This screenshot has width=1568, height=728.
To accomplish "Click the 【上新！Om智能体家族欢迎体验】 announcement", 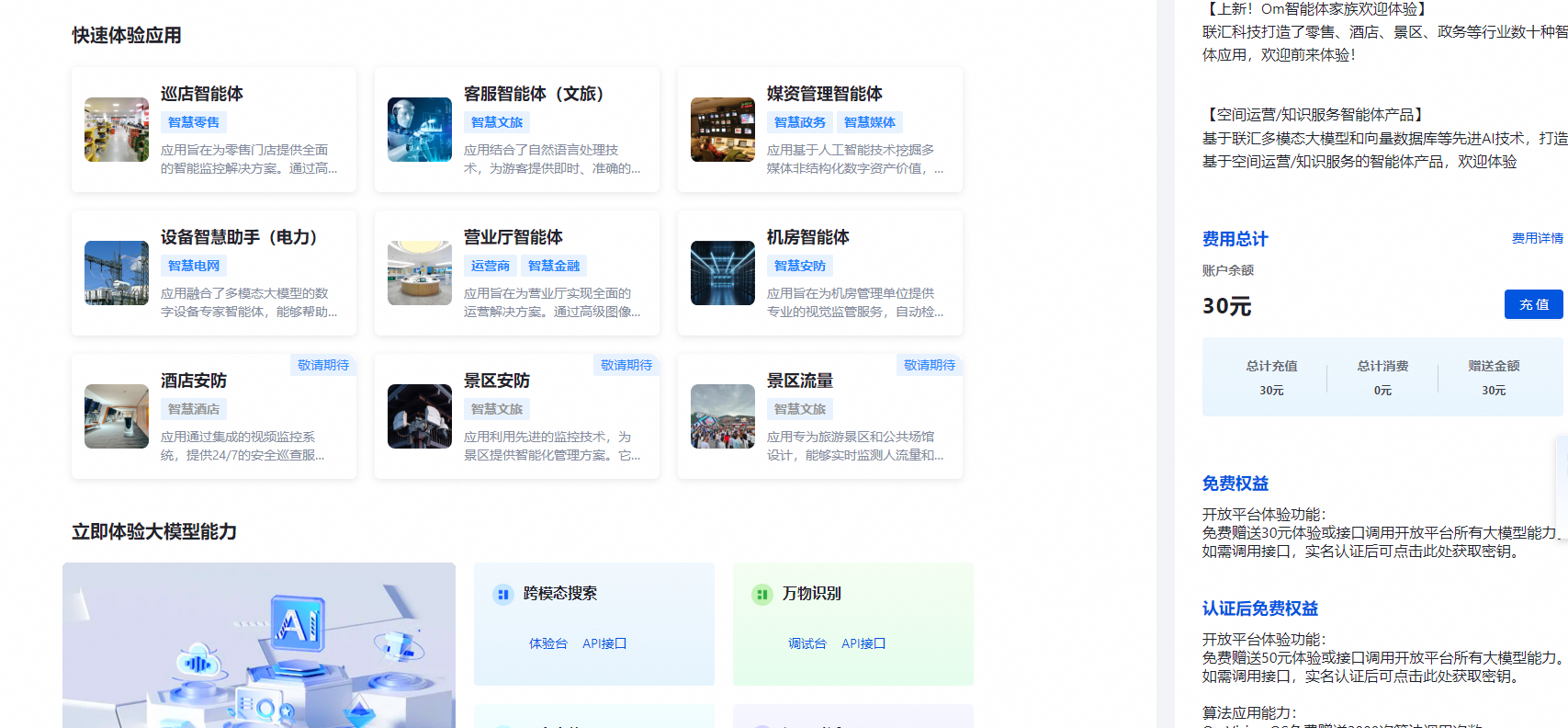I will tap(1317, 9).
